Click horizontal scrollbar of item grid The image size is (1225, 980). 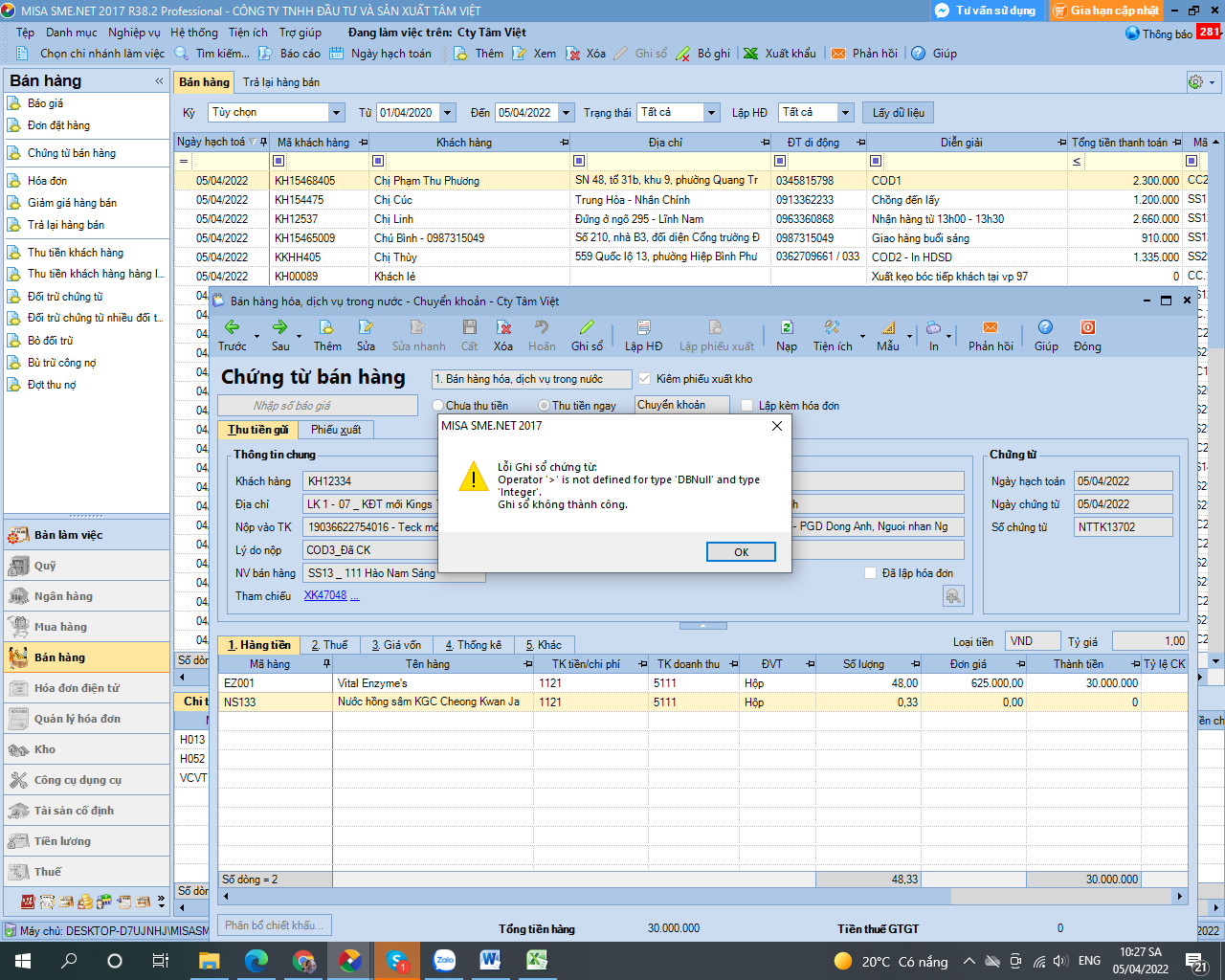point(703,897)
